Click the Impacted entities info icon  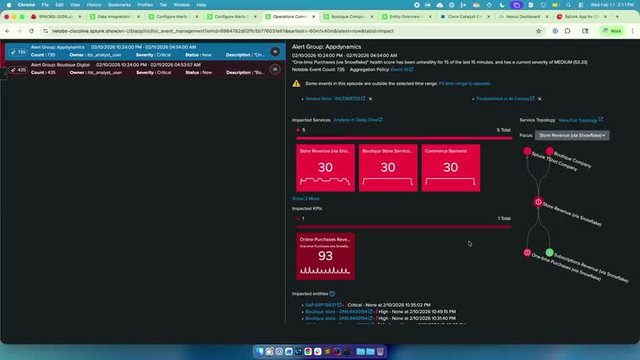(332, 294)
